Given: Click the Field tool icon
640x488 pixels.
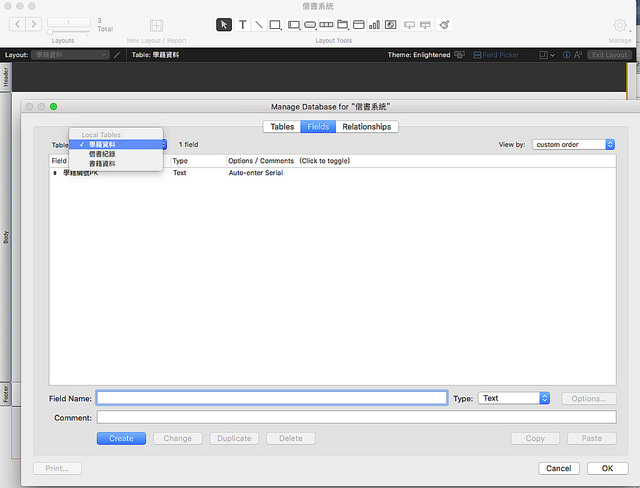Looking at the screenshot, I should (409, 25).
